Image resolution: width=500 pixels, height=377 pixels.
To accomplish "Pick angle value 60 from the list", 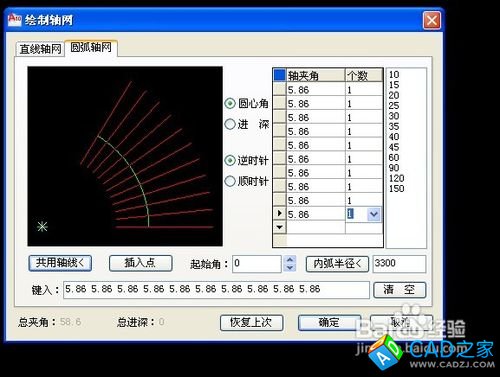I will pos(394,157).
